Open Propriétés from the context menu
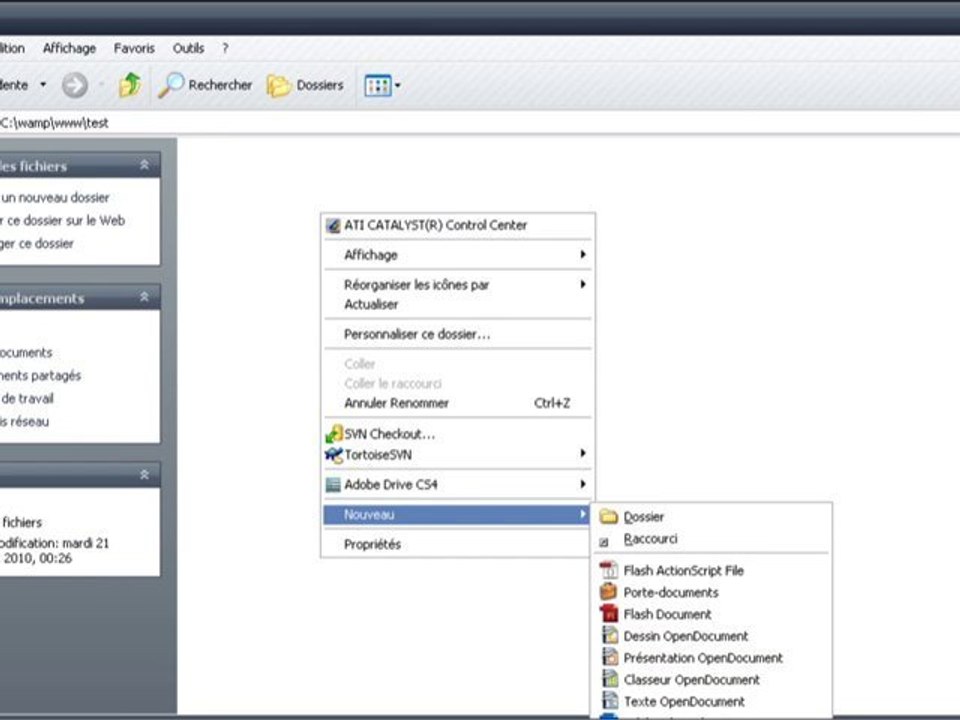The height and width of the screenshot is (720, 960). click(x=457, y=544)
